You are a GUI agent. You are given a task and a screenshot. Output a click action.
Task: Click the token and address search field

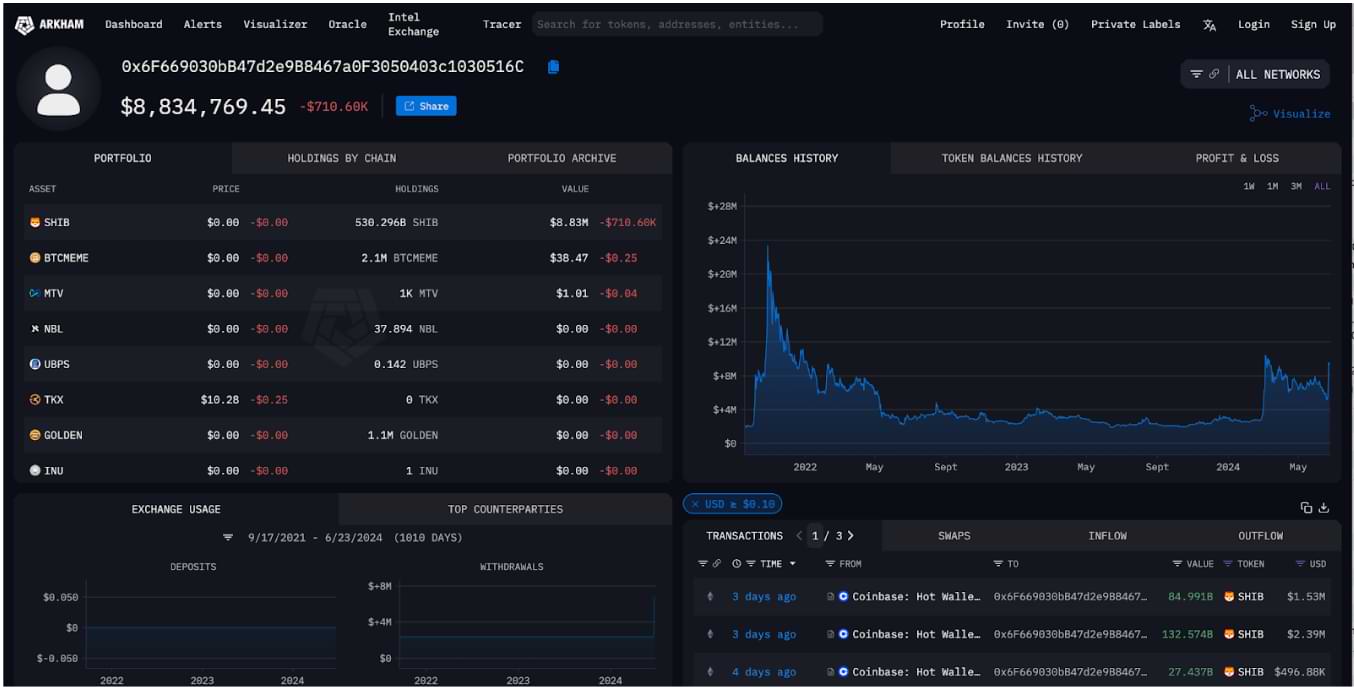click(x=677, y=25)
